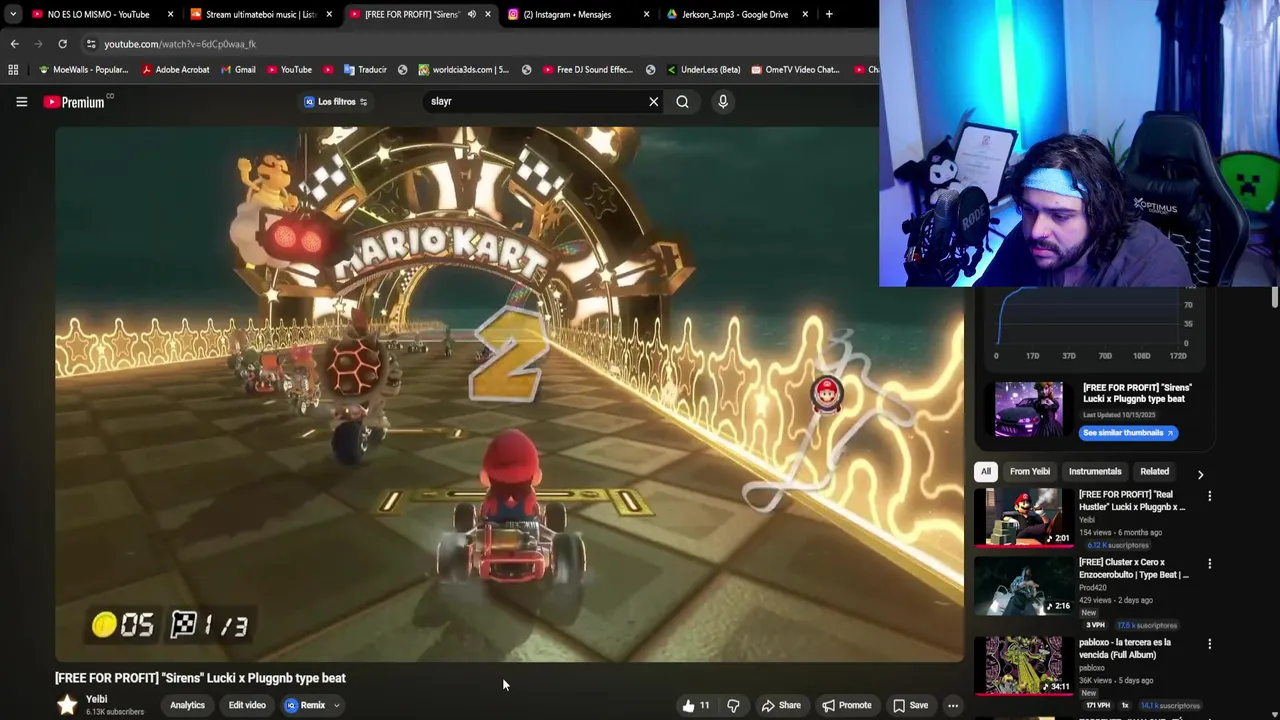Viewport: 1280px width, 720px height.
Task: Click See similar thumbnails button
Action: [x=1128, y=433]
